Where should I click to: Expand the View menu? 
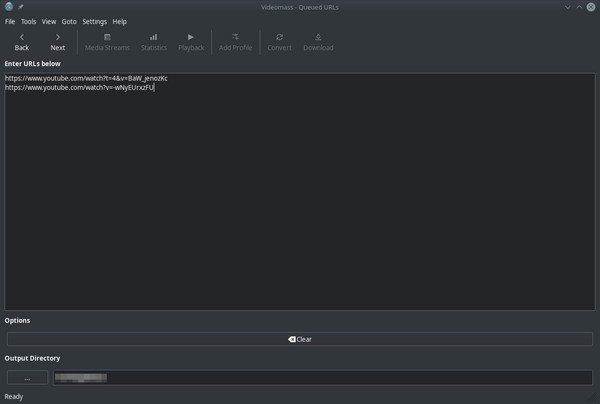[49, 21]
